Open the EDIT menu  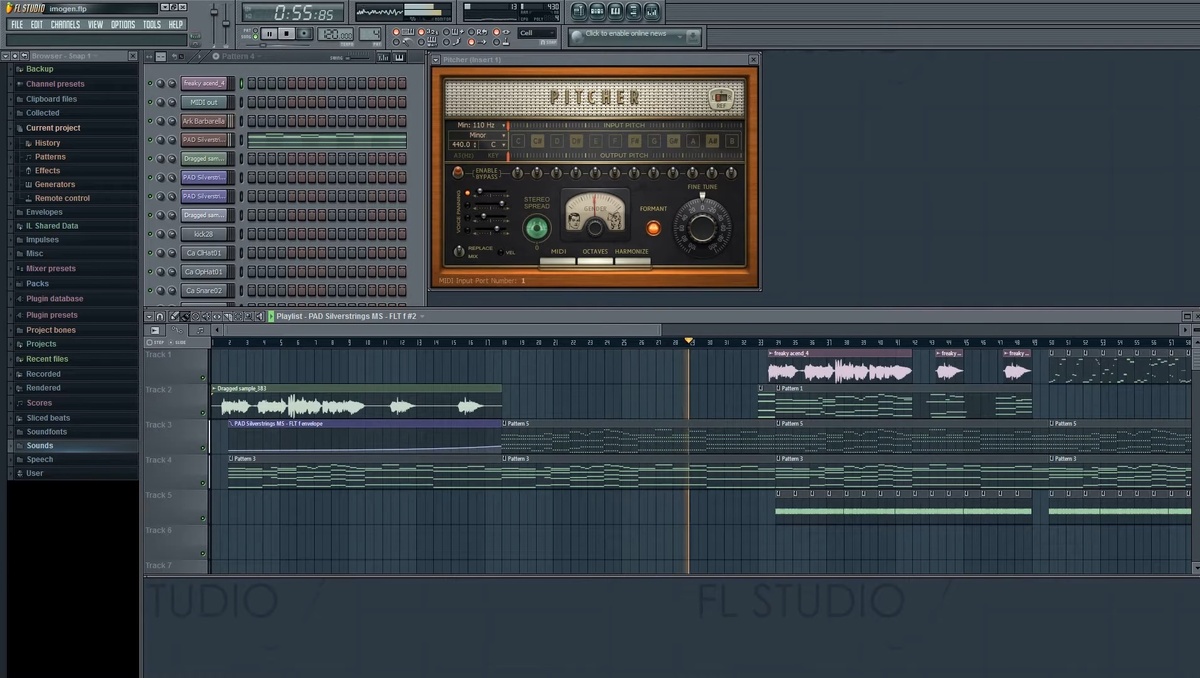pos(36,24)
